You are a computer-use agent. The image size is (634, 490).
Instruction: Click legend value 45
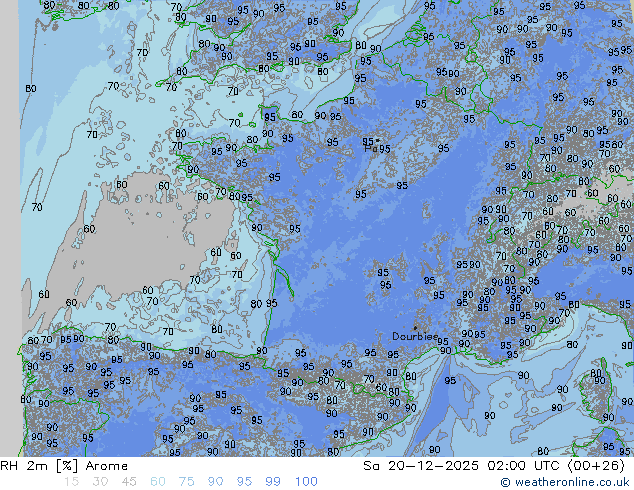[129, 482]
